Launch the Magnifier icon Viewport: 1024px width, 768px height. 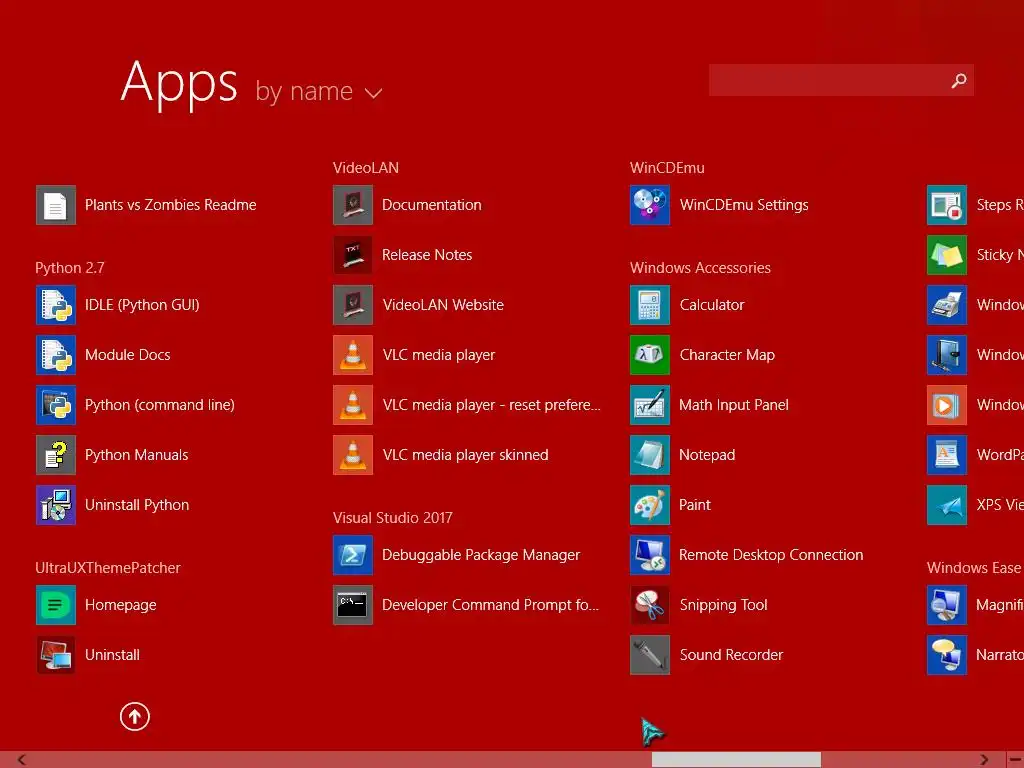pyautogui.click(x=947, y=605)
